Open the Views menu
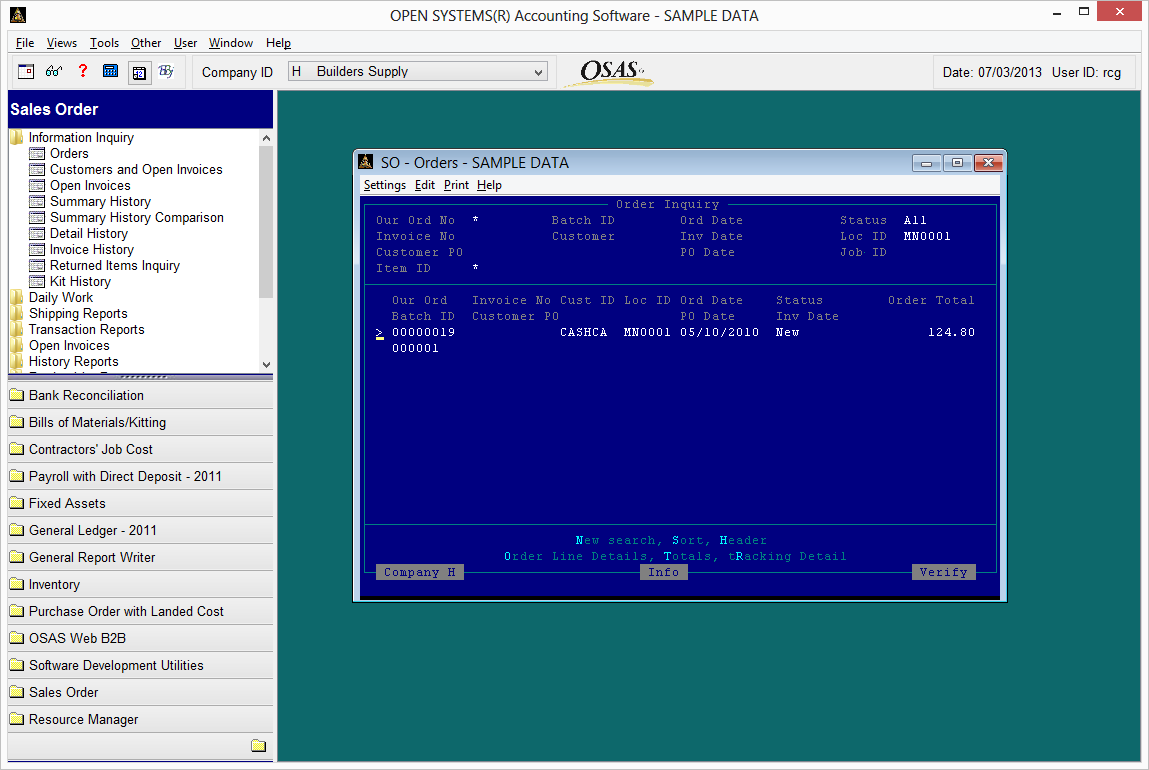 62,43
